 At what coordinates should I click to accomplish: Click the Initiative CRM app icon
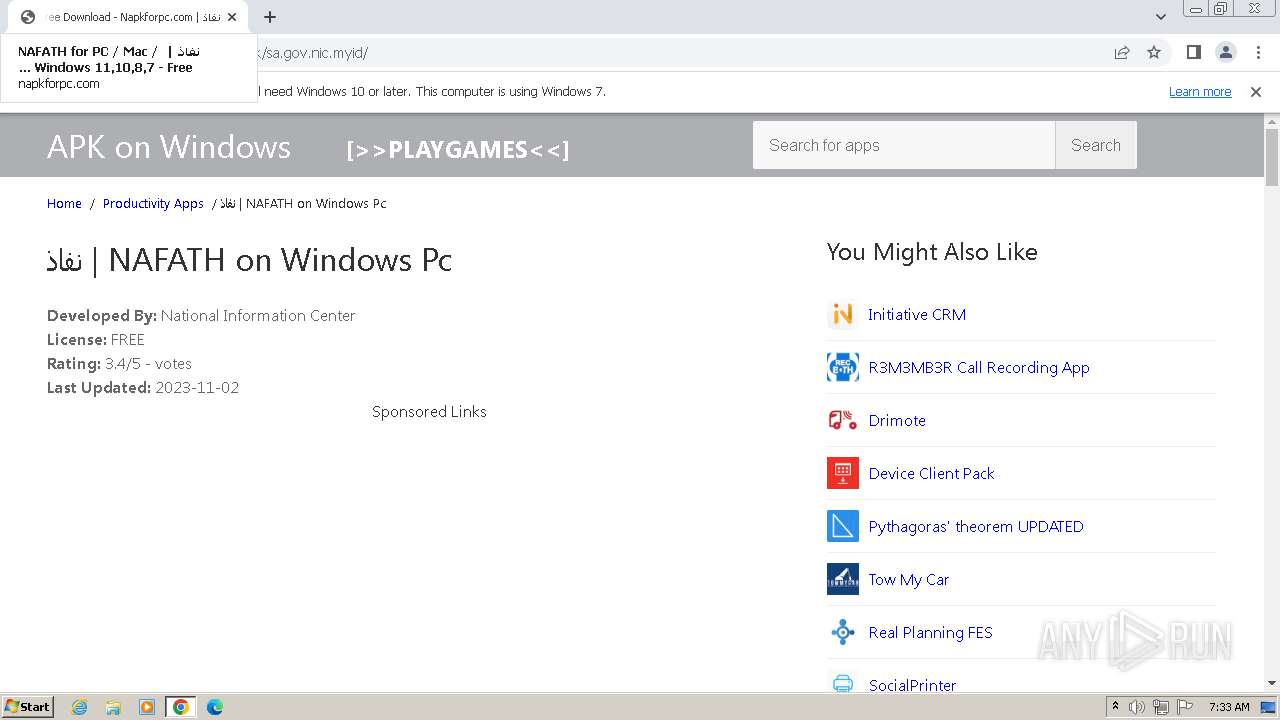pos(843,314)
